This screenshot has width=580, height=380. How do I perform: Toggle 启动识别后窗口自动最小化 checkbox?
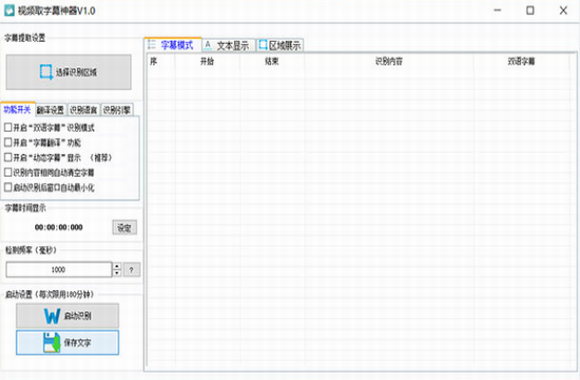click(x=8, y=187)
